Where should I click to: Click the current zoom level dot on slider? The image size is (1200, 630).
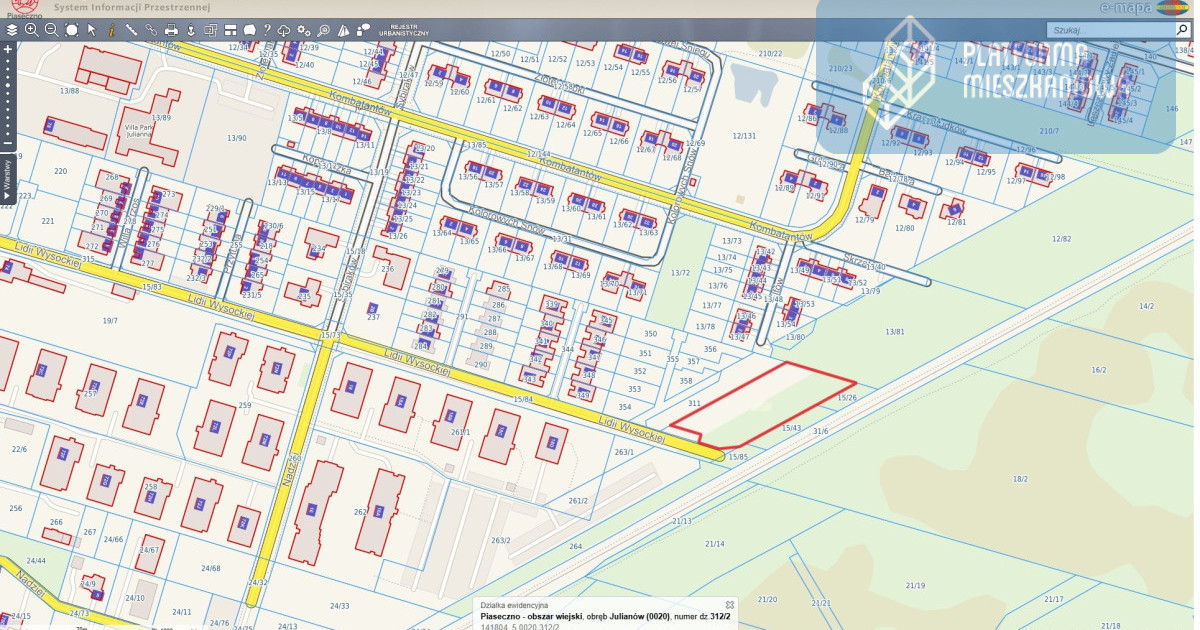[8, 77]
